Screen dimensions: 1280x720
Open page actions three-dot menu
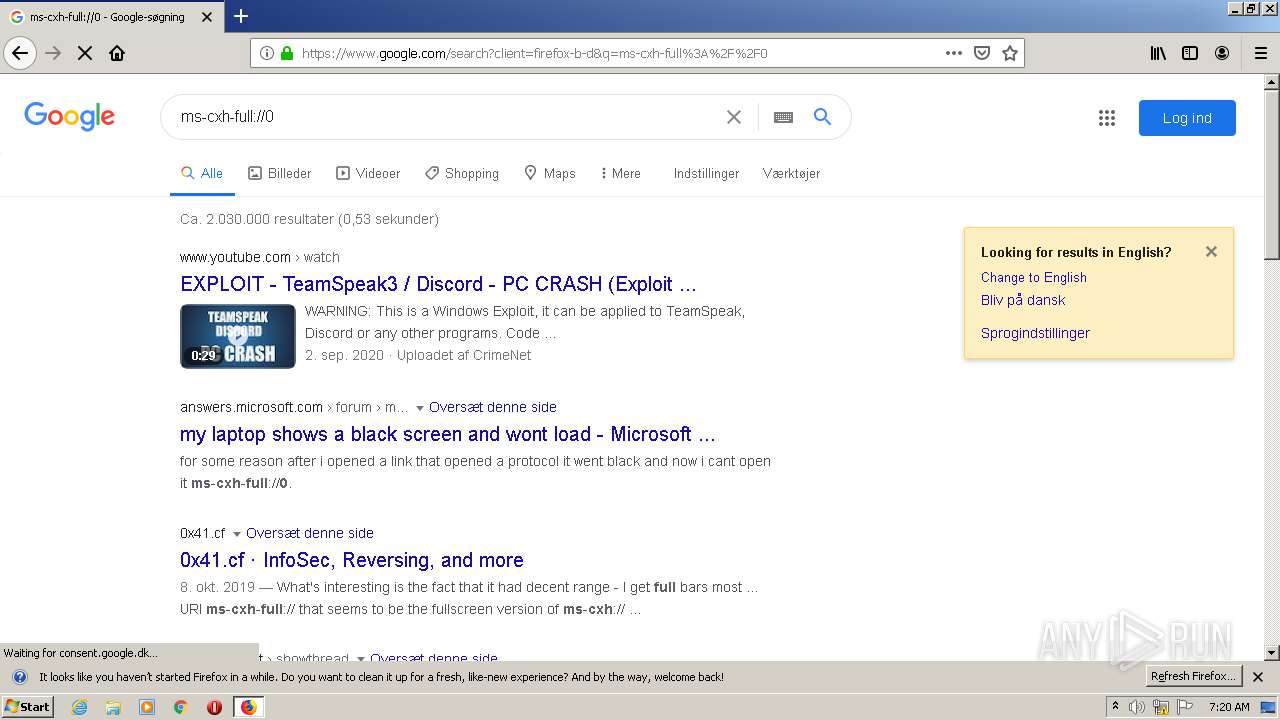tap(954, 53)
